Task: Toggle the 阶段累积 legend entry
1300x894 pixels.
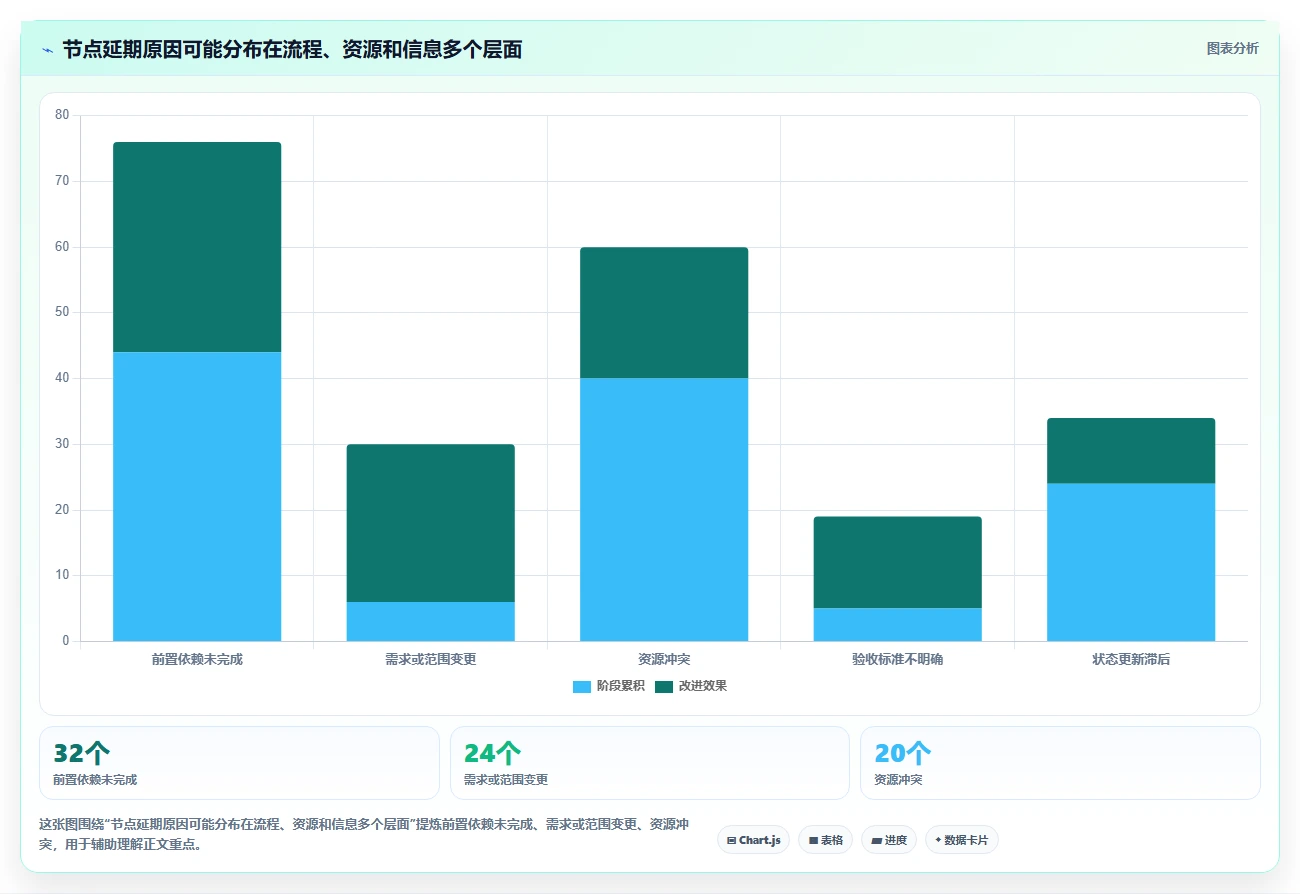Action: pos(608,686)
